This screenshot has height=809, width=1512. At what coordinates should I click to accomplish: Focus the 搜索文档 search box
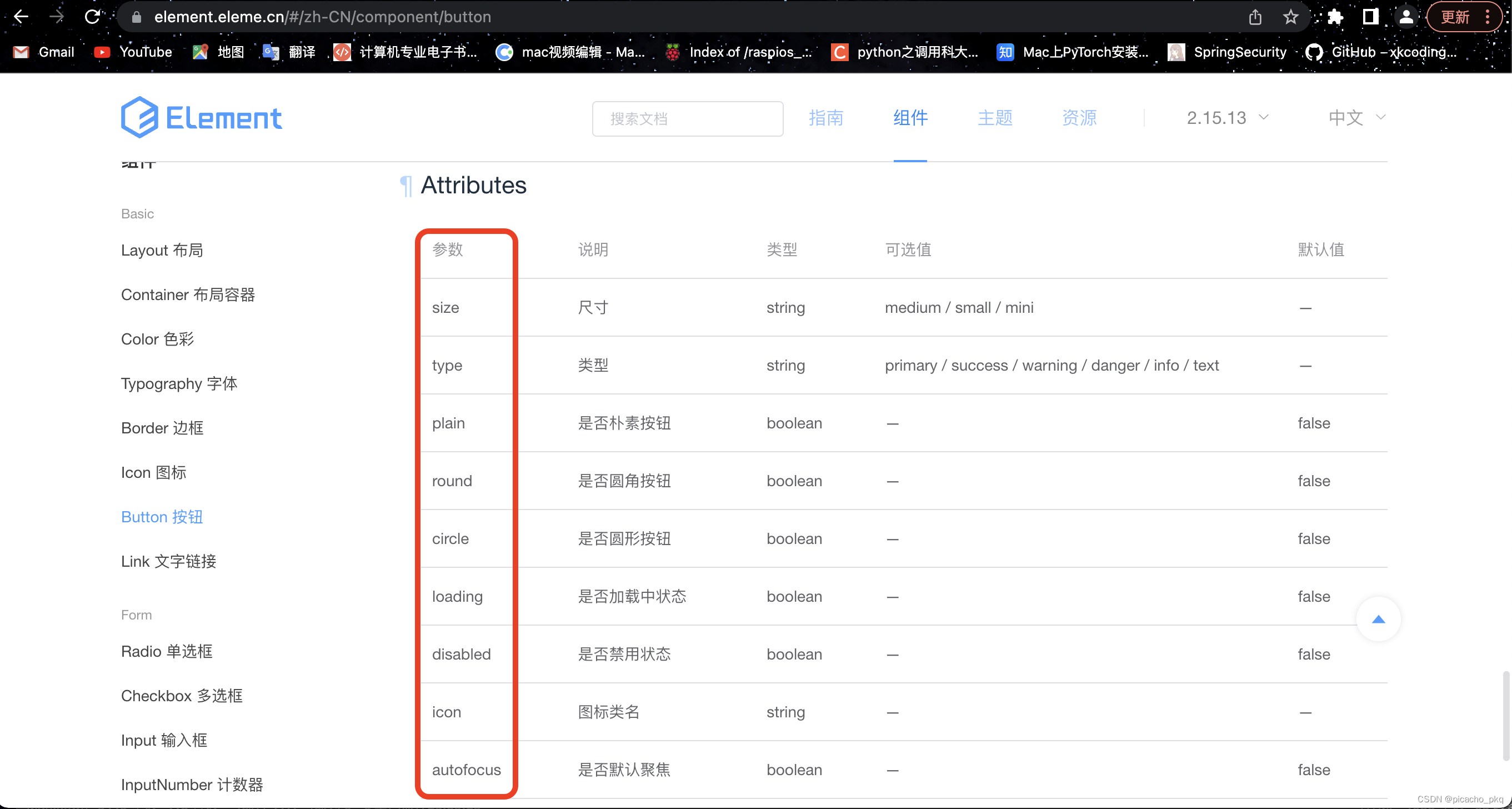687,118
